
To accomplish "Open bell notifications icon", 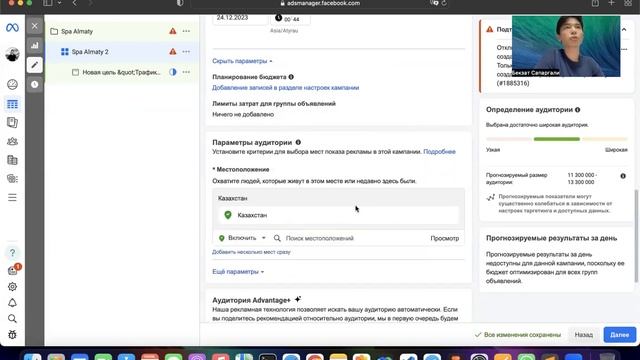I will click(x=12, y=303).
